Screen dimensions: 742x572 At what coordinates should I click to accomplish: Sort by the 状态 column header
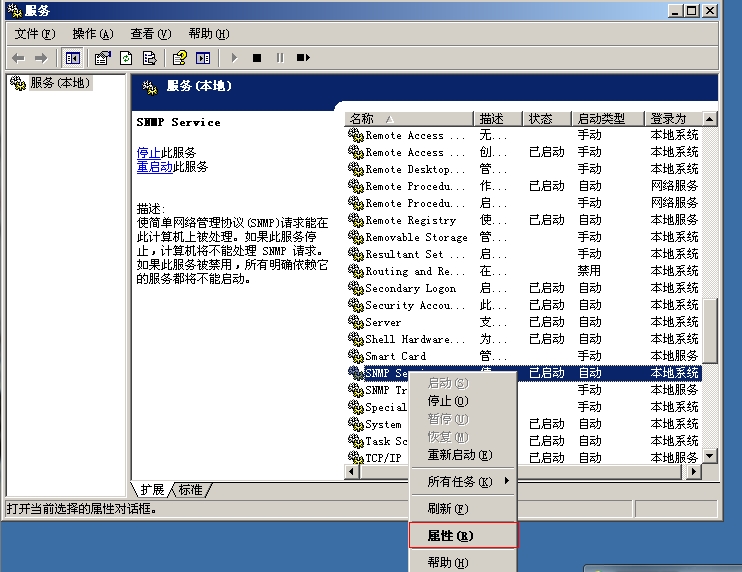[x=547, y=119]
